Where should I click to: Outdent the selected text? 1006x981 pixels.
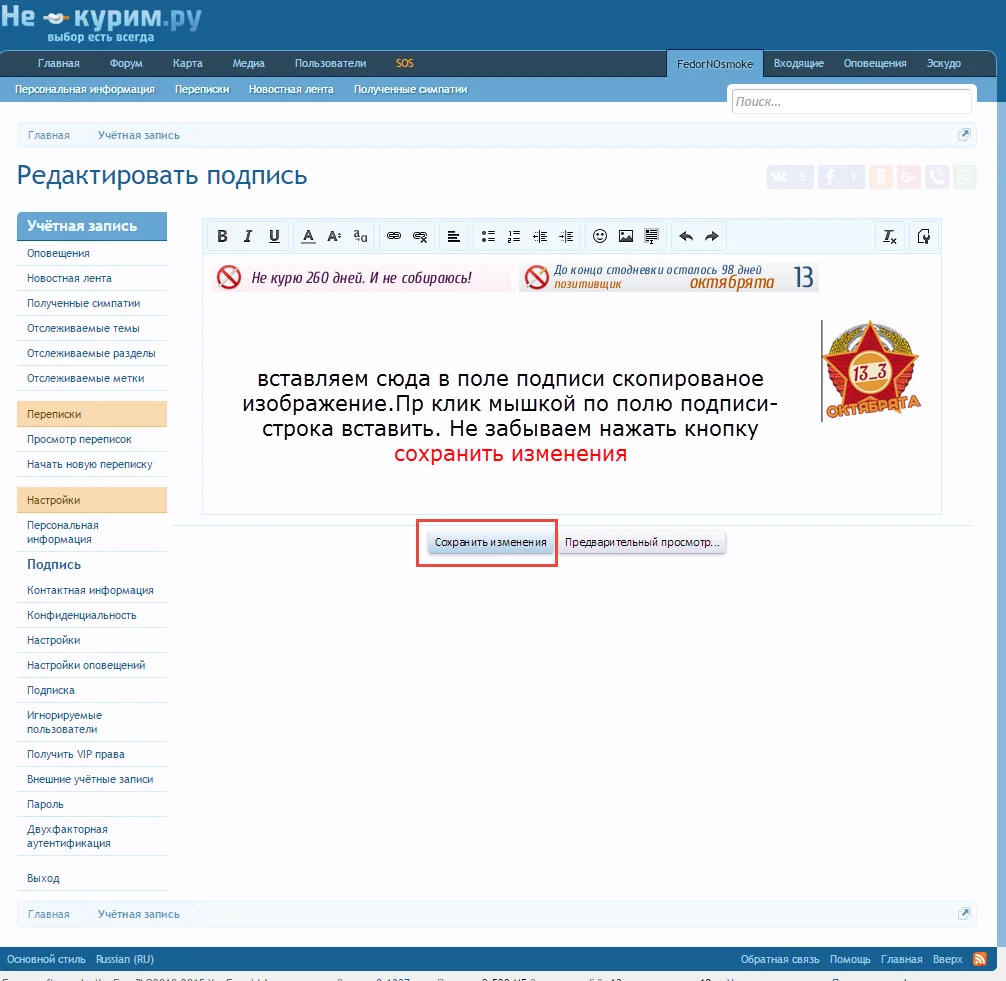coord(540,236)
